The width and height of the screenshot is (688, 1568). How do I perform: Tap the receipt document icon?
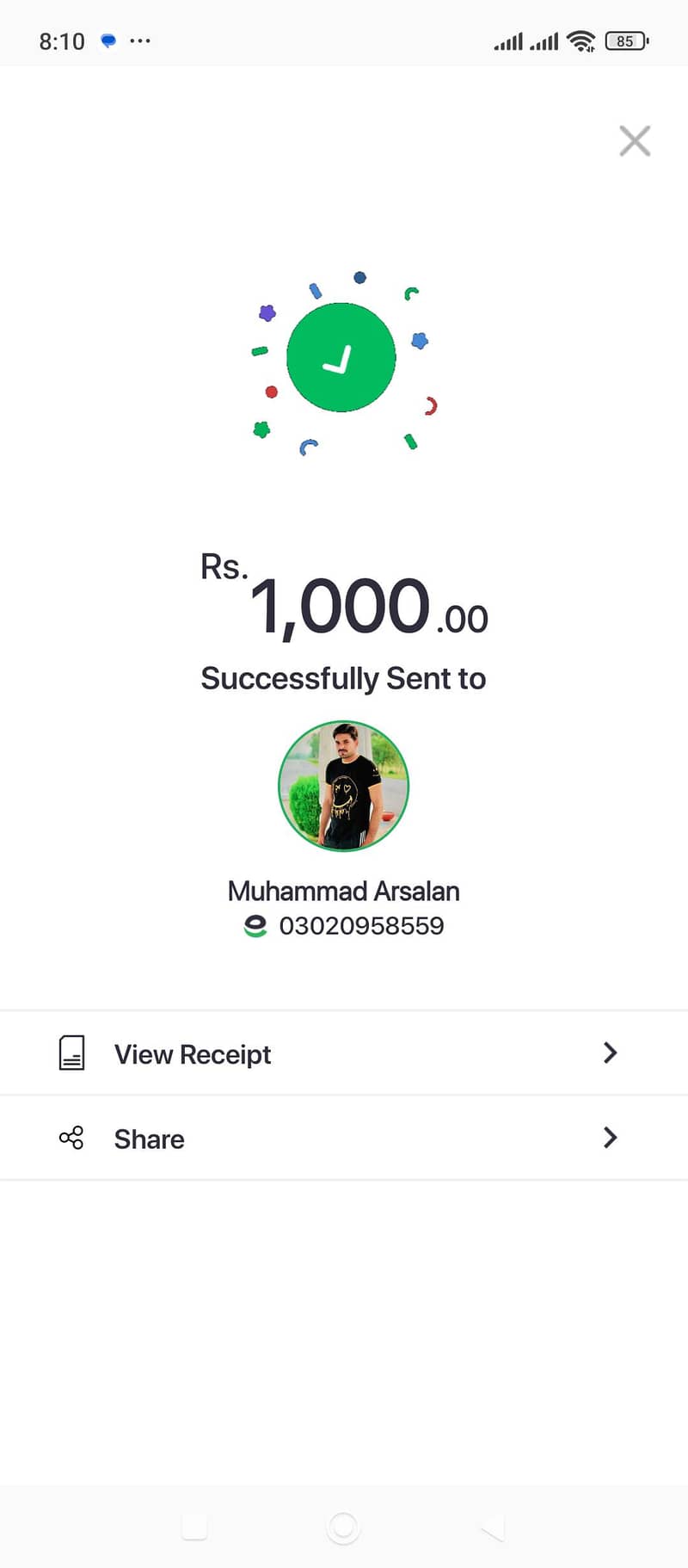point(71,1053)
